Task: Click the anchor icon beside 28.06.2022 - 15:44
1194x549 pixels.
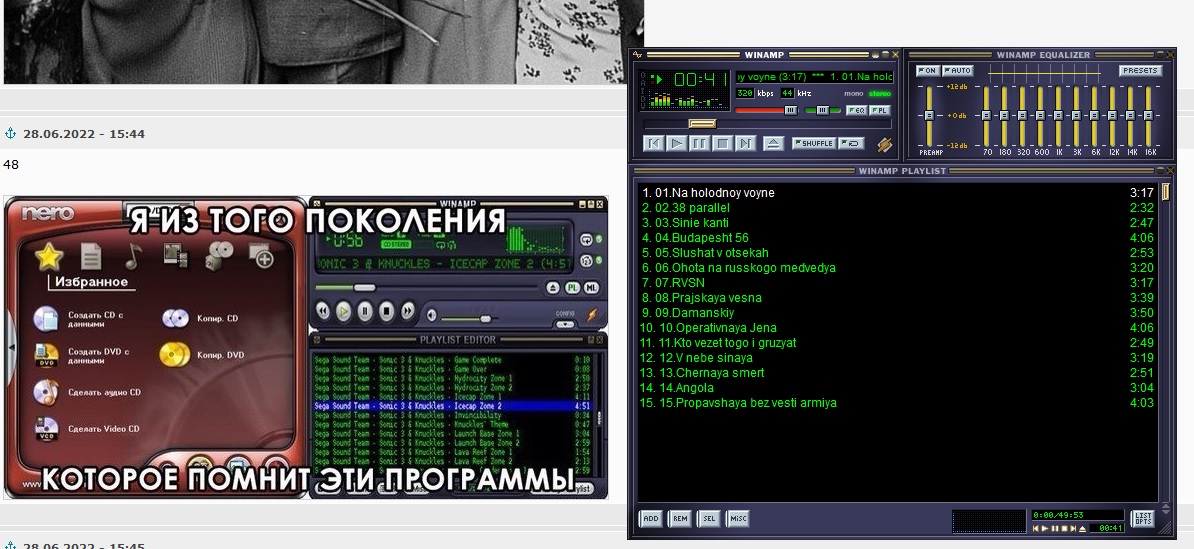Action: coord(11,133)
